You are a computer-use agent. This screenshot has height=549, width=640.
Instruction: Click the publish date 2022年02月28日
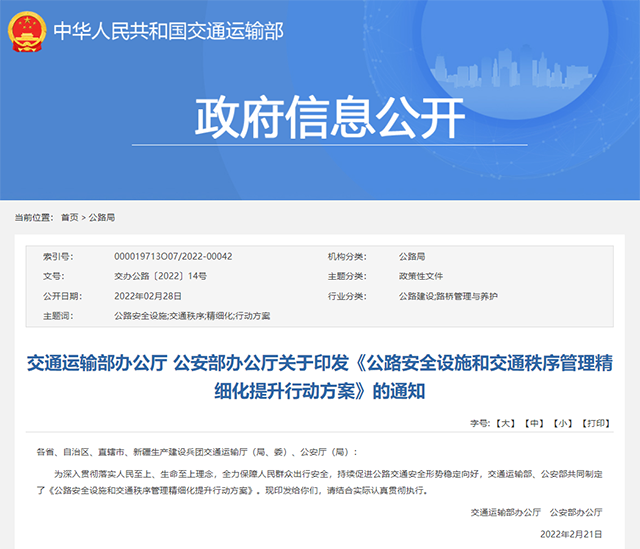pos(148,296)
